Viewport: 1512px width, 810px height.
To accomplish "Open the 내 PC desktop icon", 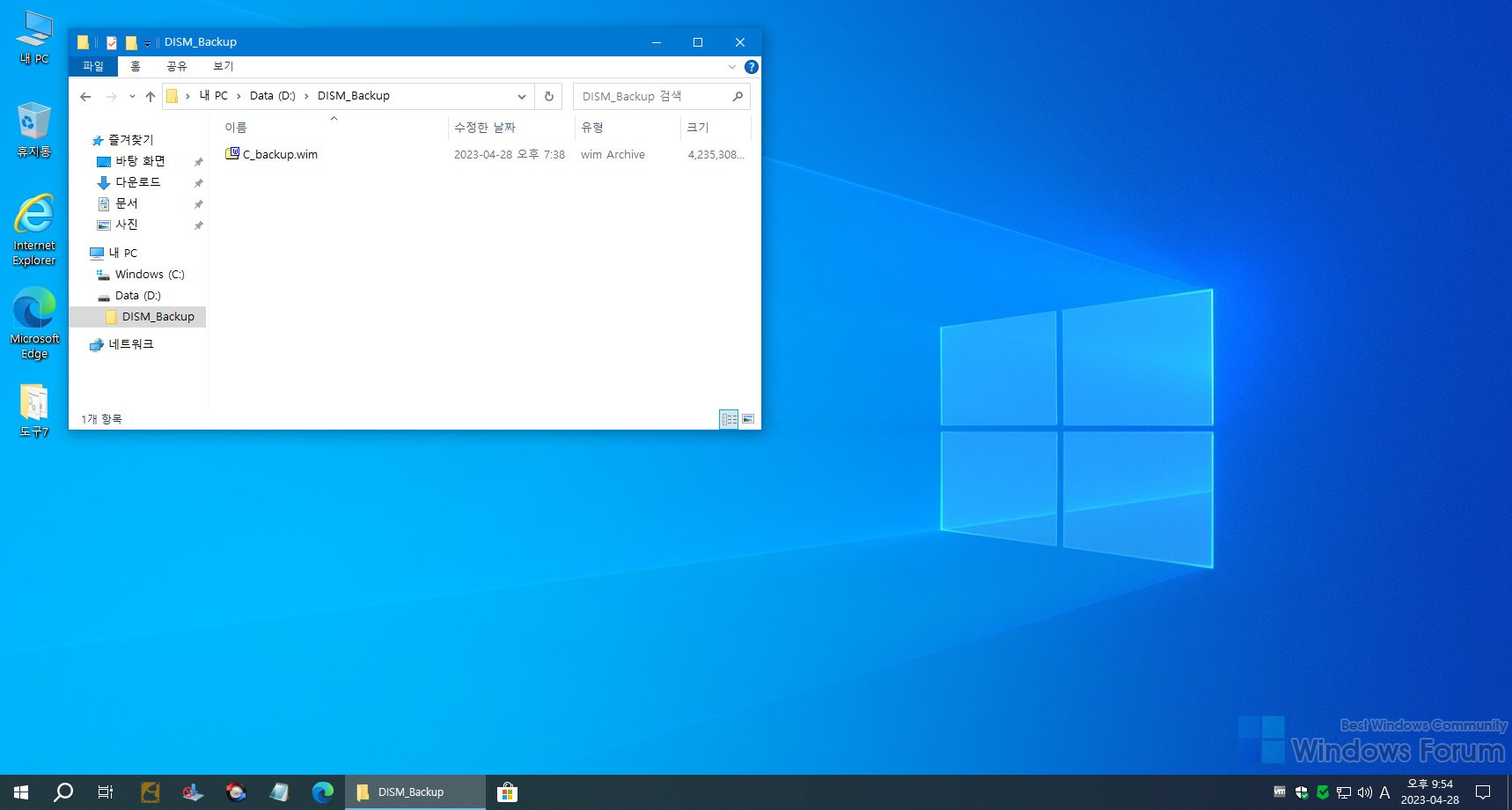I will 34,38.
